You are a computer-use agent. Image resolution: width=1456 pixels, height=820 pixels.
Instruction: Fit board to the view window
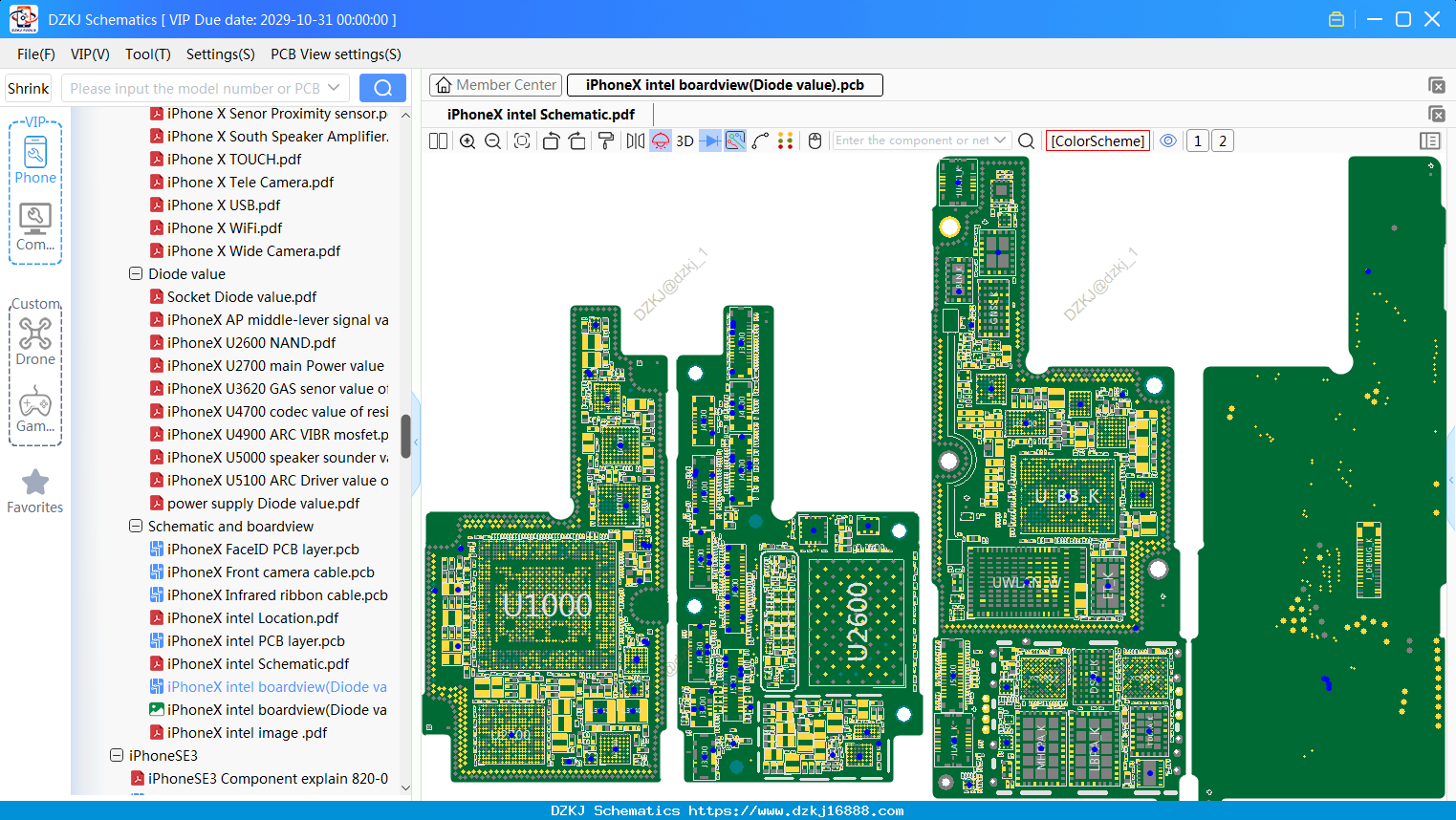(522, 141)
